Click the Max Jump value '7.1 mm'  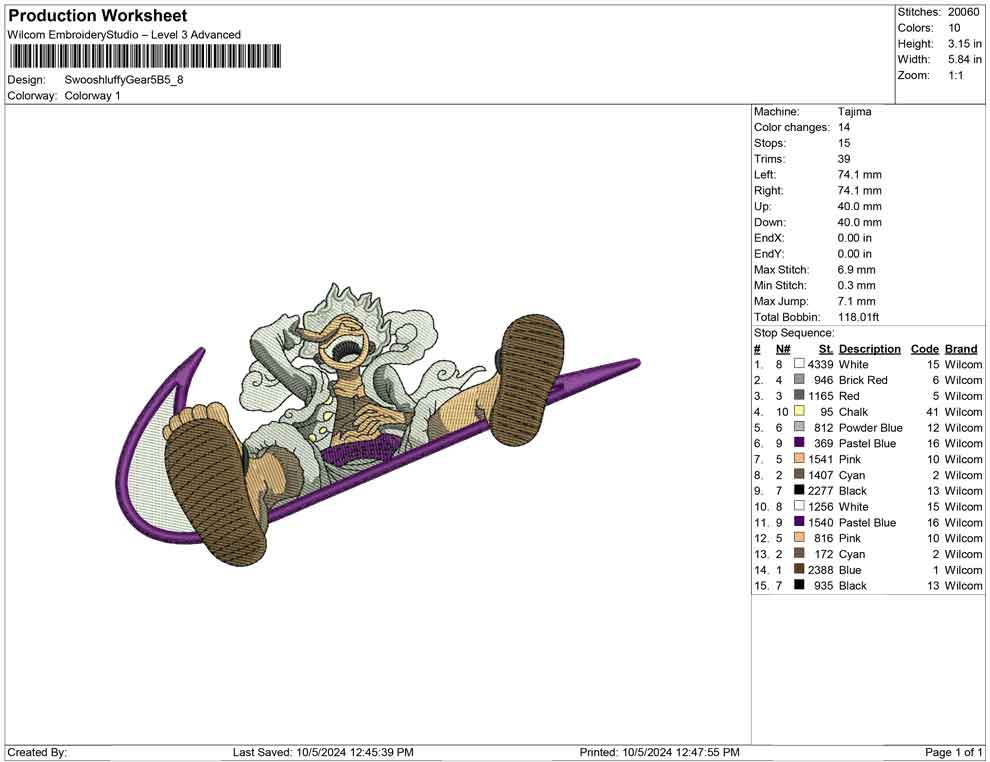click(x=856, y=301)
